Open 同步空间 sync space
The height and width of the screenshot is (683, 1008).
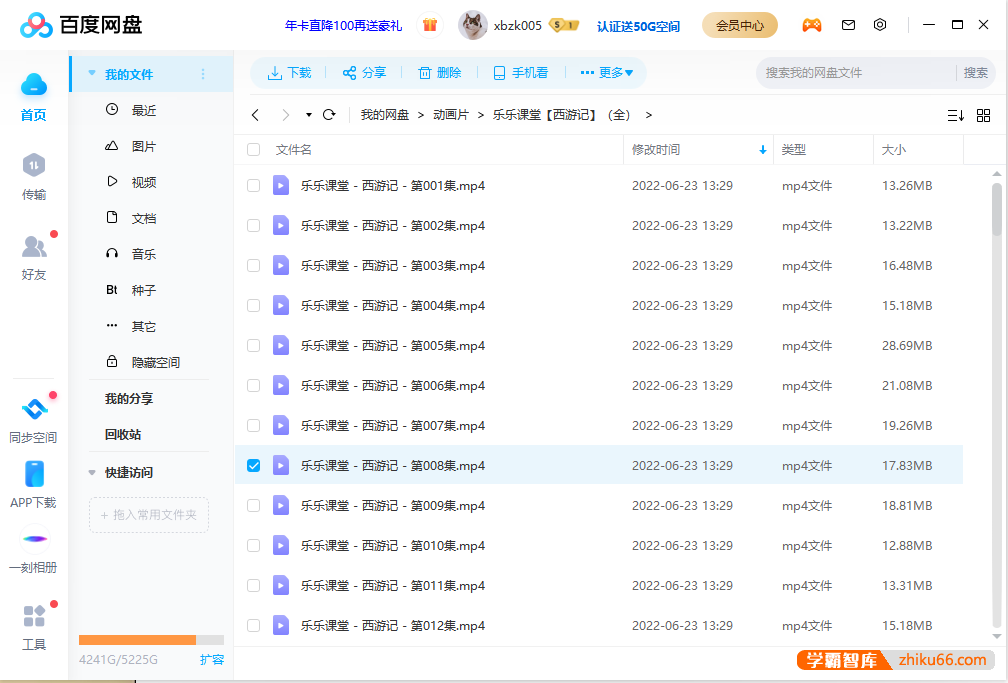coord(33,408)
